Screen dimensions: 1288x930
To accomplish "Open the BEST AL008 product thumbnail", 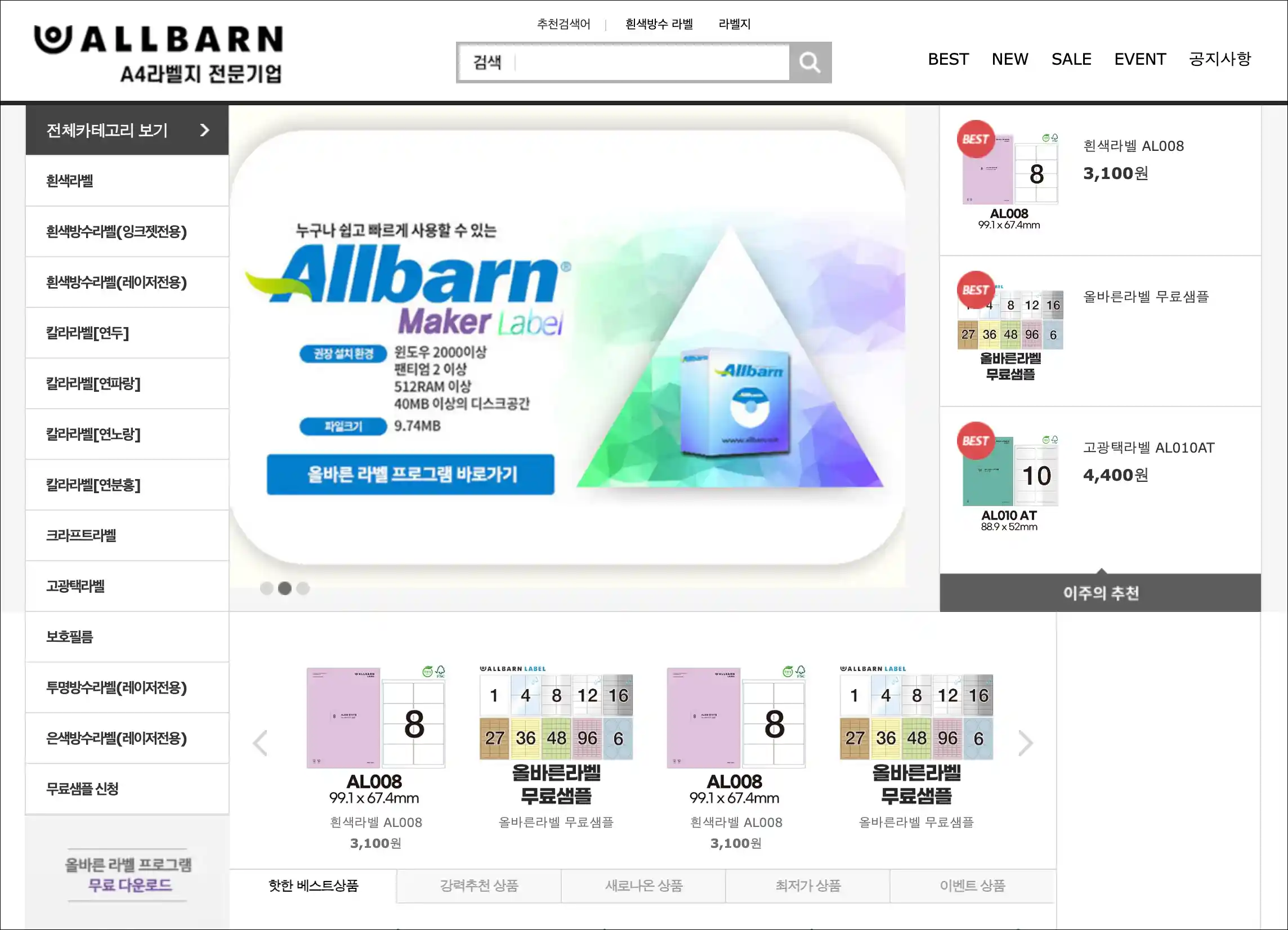I will (1009, 176).
